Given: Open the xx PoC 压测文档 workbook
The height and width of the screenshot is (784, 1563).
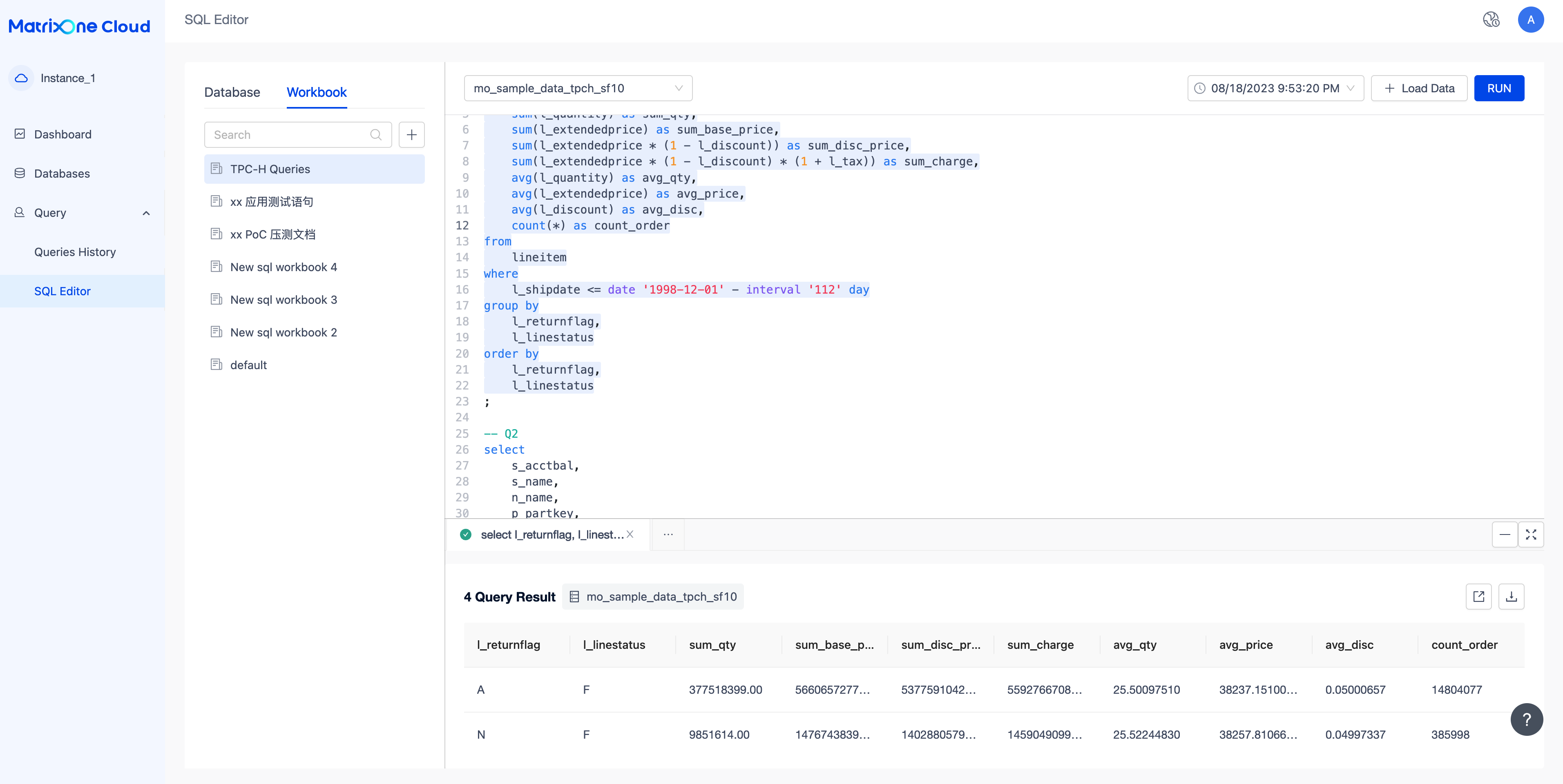Looking at the screenshot, I should (314, 234).
